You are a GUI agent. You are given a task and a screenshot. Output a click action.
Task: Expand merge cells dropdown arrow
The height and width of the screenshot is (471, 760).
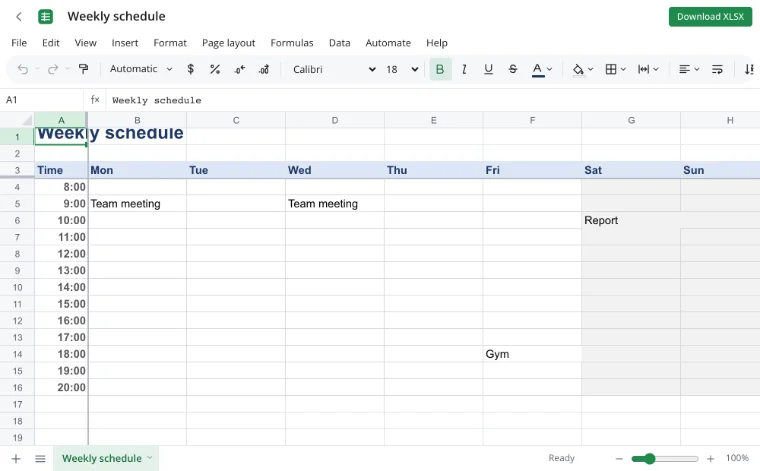click(x=656, y=69)
